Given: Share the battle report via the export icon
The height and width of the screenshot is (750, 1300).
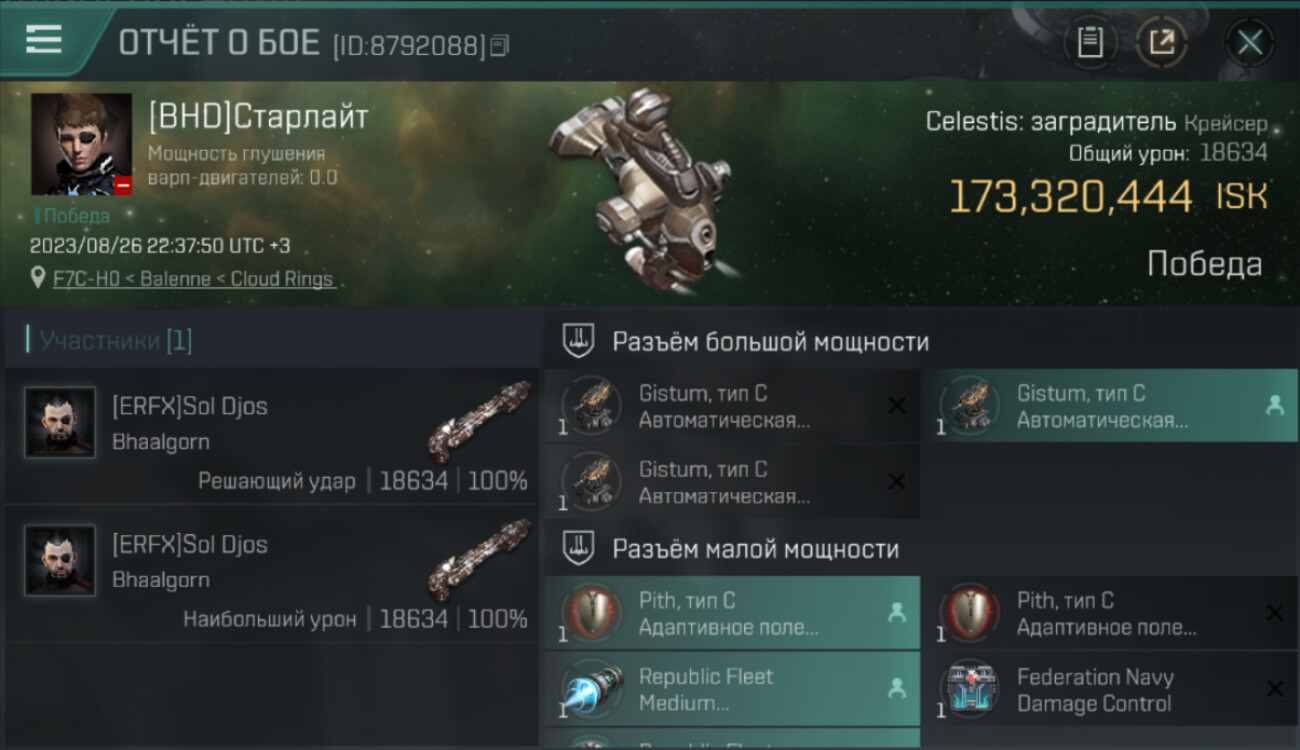Looking at the screenshot, I should [x=1162, y=42].
